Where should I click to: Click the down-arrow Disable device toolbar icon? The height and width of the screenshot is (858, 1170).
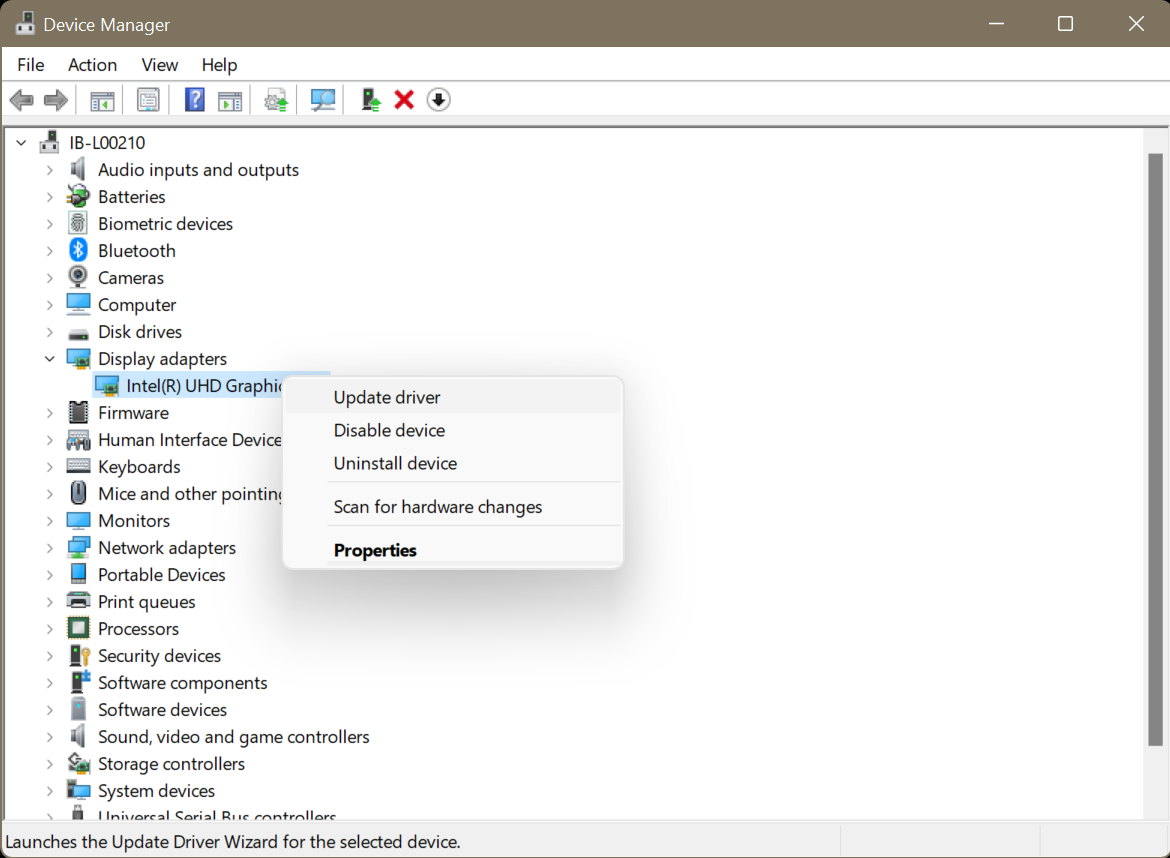point(439,100)
